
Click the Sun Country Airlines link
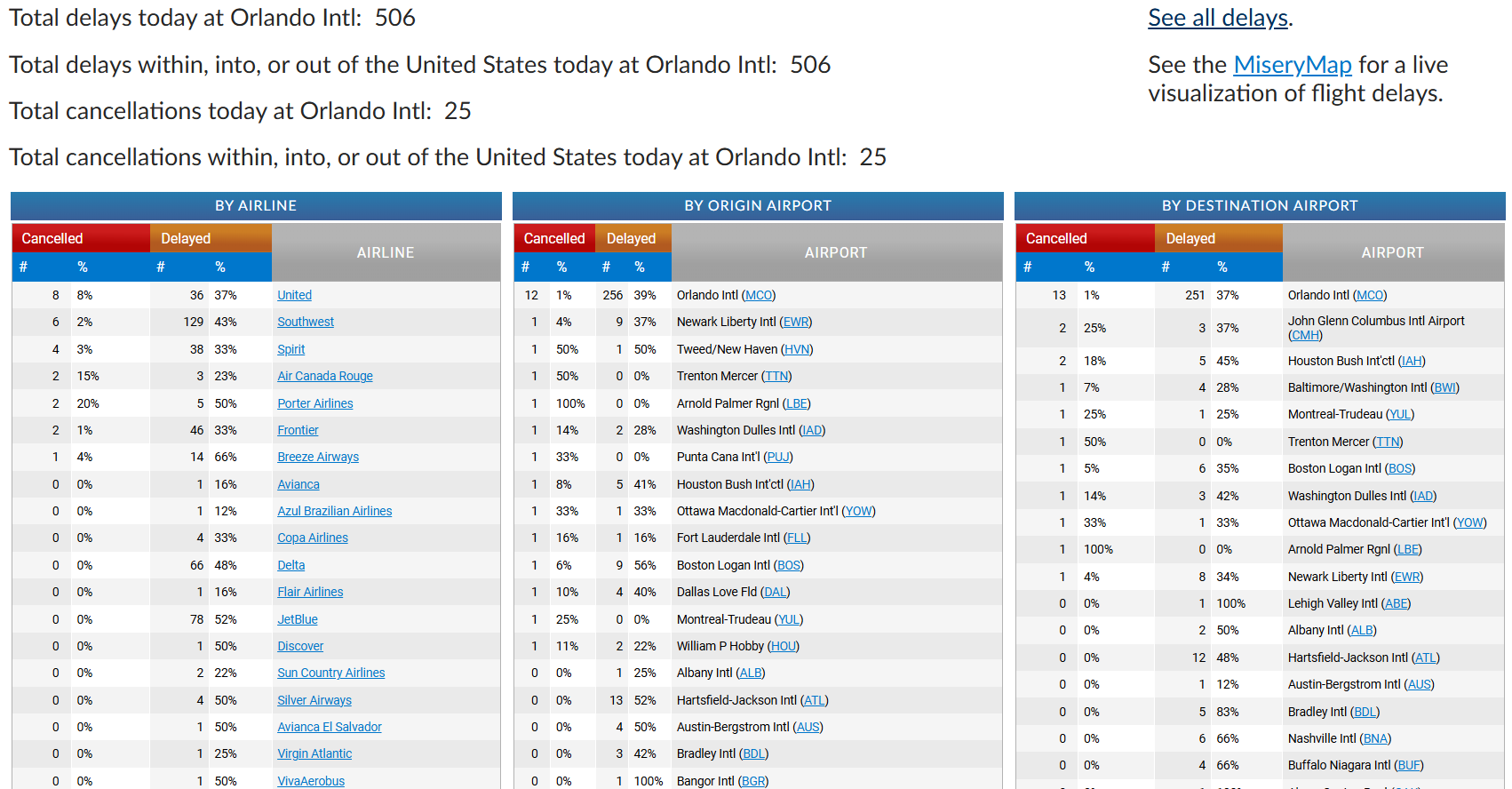(x=330, y=673)
